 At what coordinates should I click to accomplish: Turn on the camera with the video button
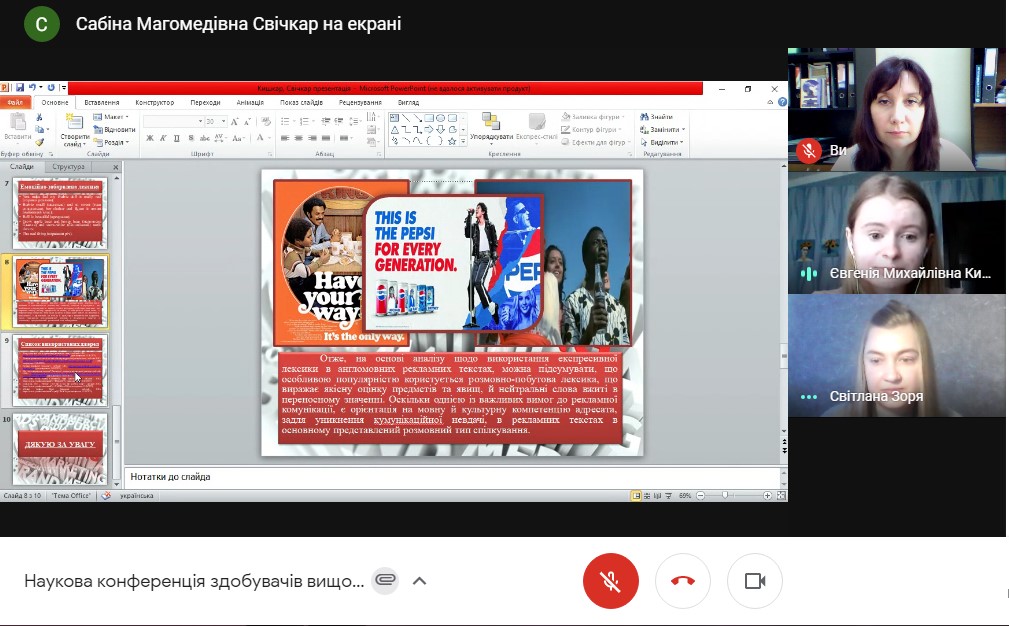point(755,580)
